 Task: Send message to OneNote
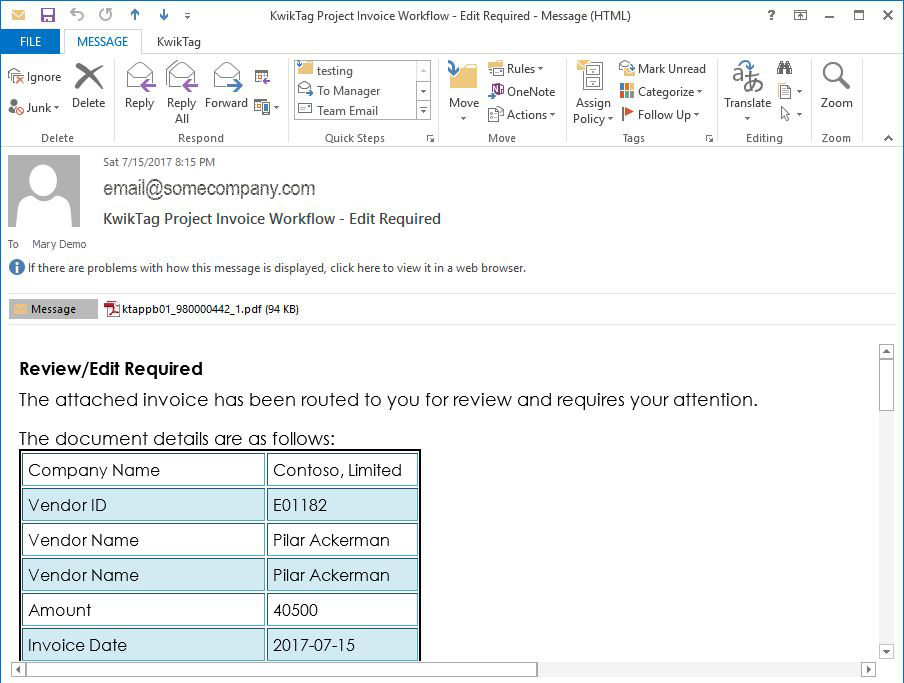(522, 91)
